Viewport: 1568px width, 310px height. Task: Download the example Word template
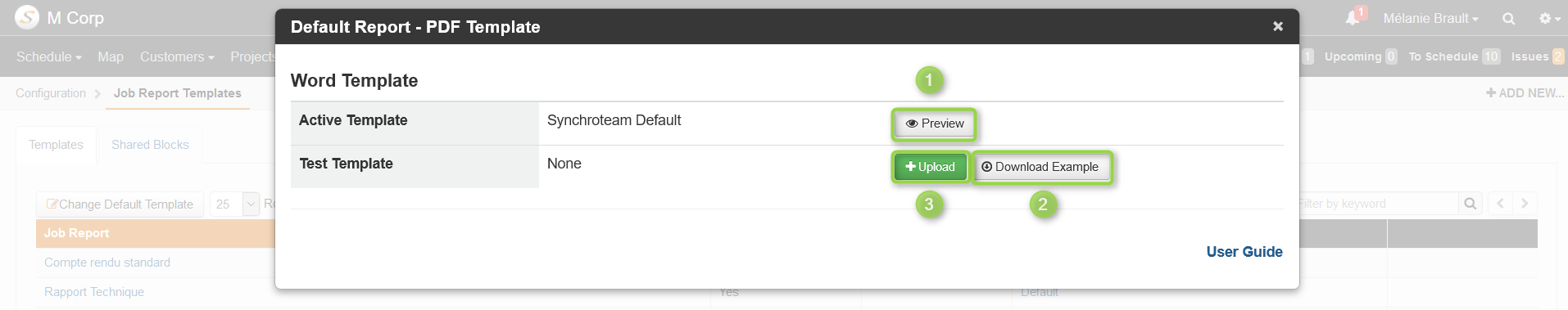[1040, 167]
